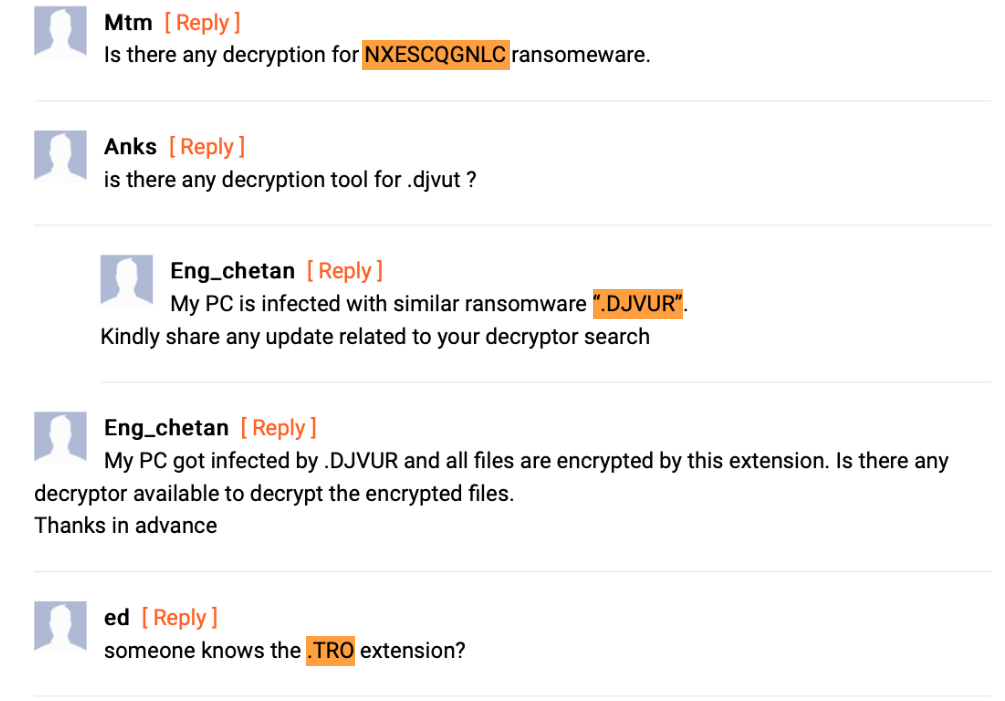Image resolution: width=1005 pixels, height=701 pixels.
Task: Click Mtm's avatar image
Action: (x=59, y=32)
